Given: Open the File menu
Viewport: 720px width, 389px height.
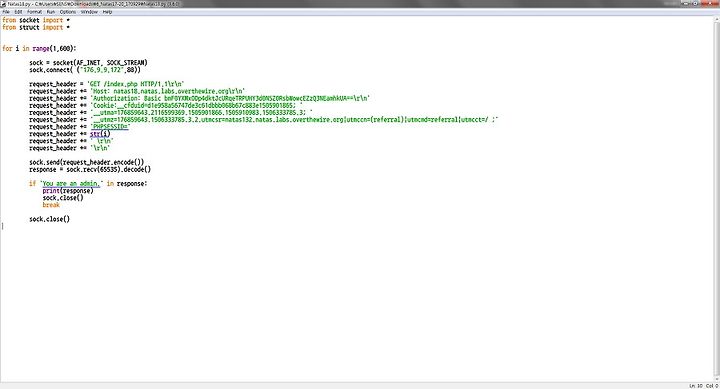Looking at the screenshot, I should click(6, 12).
